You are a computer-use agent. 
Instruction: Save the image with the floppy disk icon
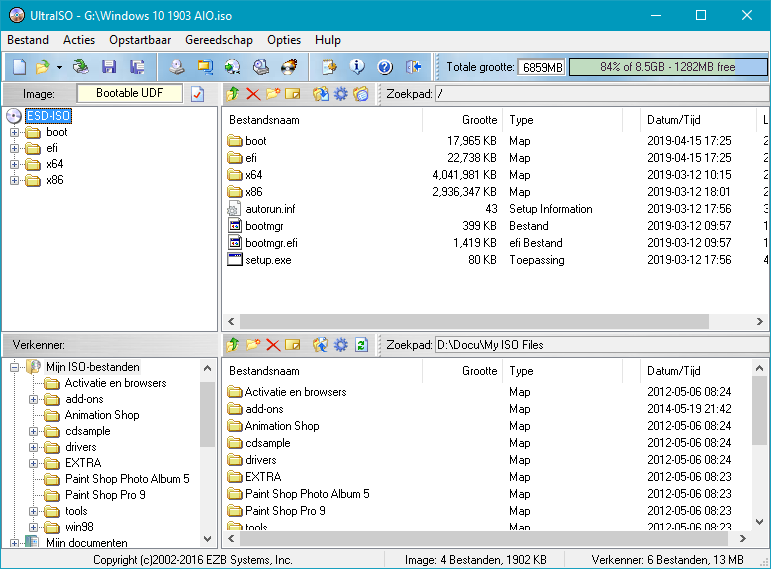point(109,67)
